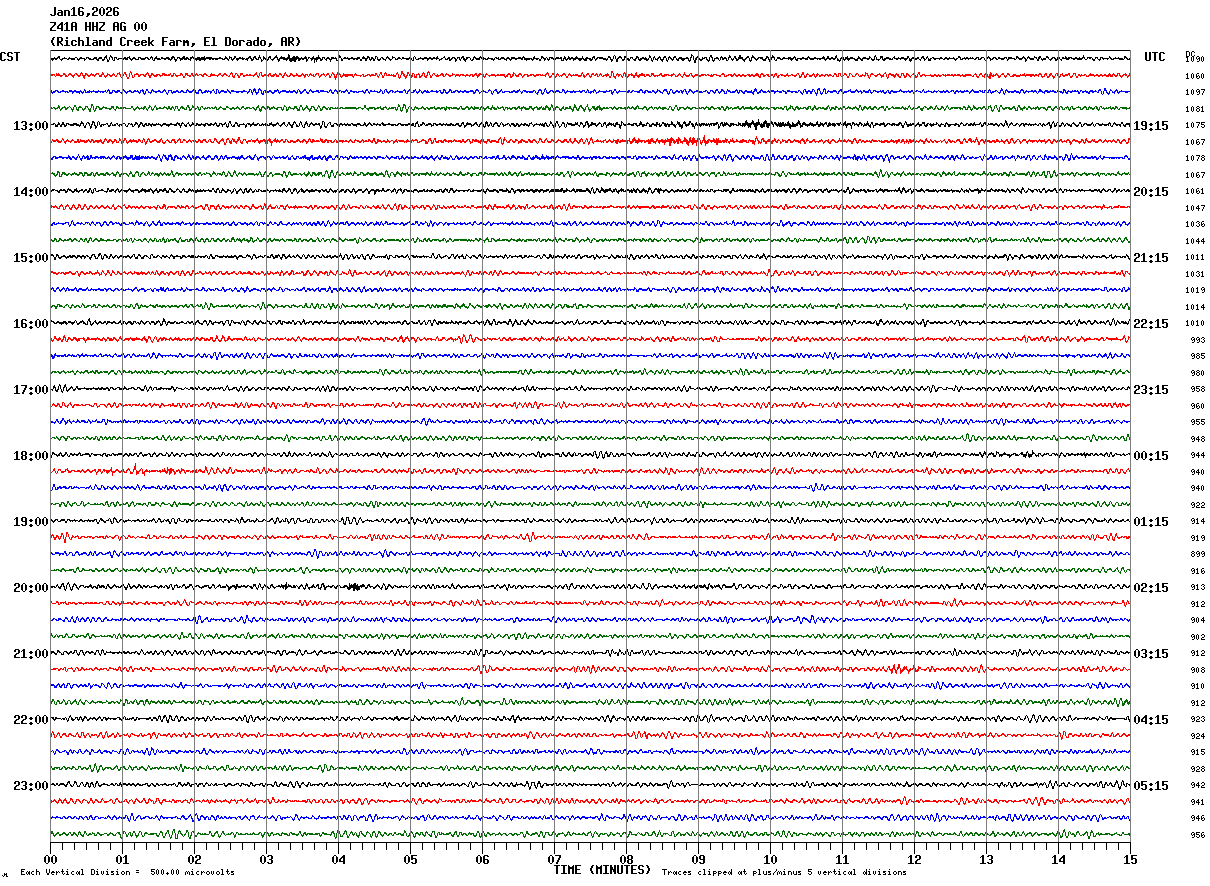Click the DC offset value 1075
1210x886 pixels.
[x=1195, y=126]
